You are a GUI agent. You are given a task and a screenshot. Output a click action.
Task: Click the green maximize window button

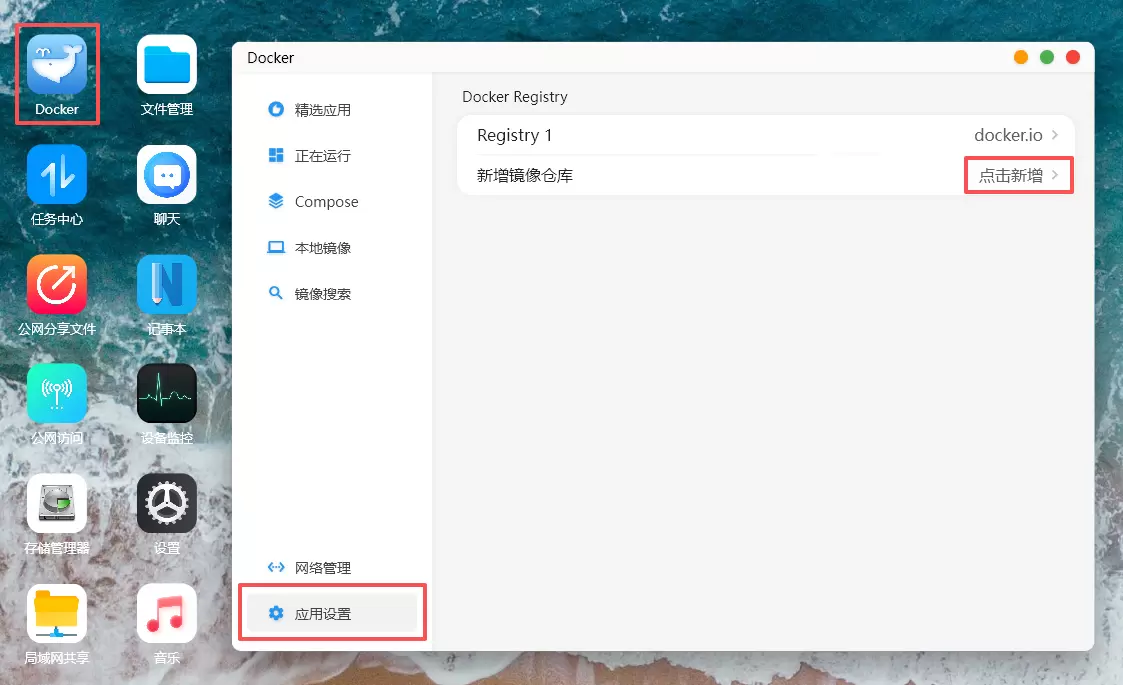pos(1047,57)
